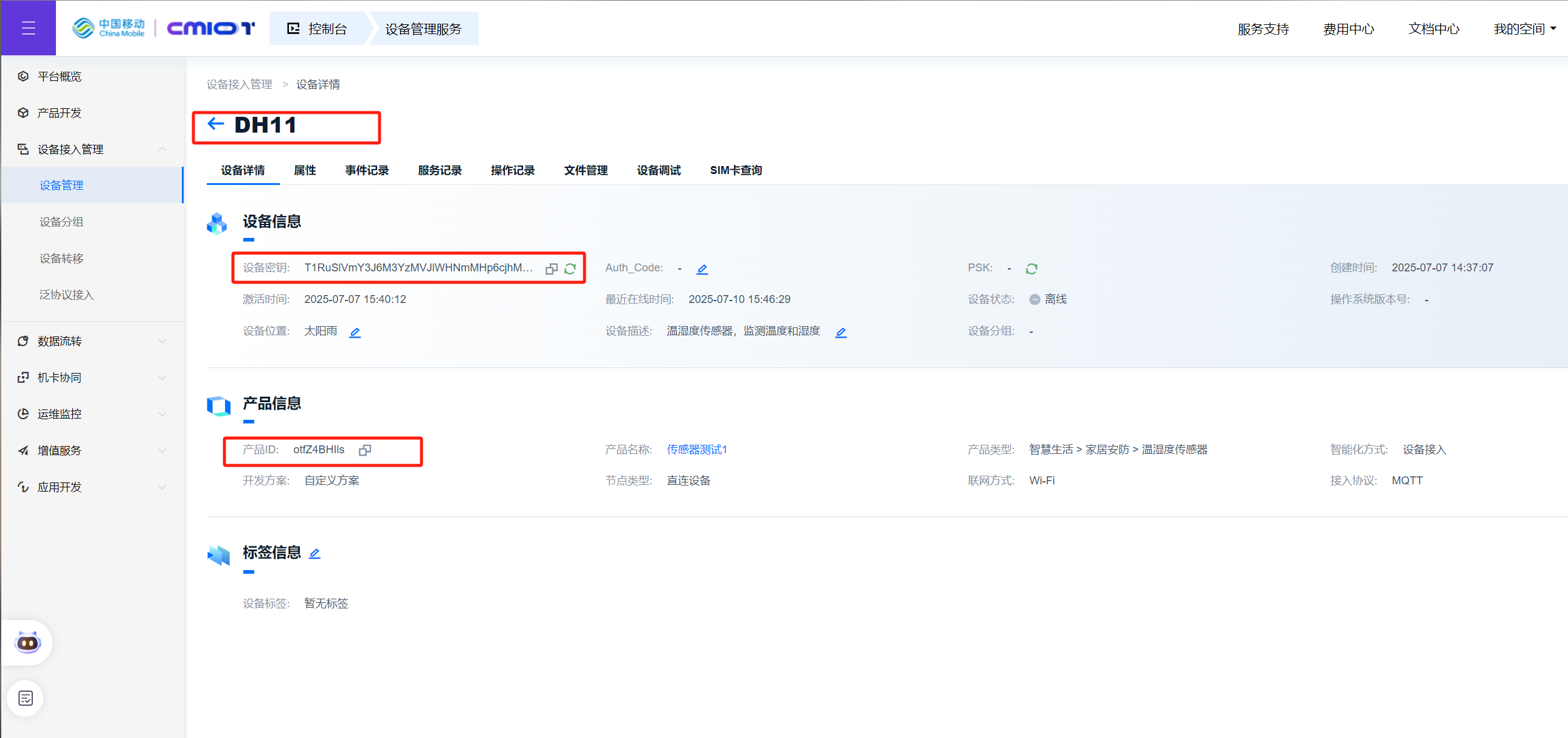Select 设备管理 in the sidebar
Viewport: 1568px width, 738px height.
[91, 185]
